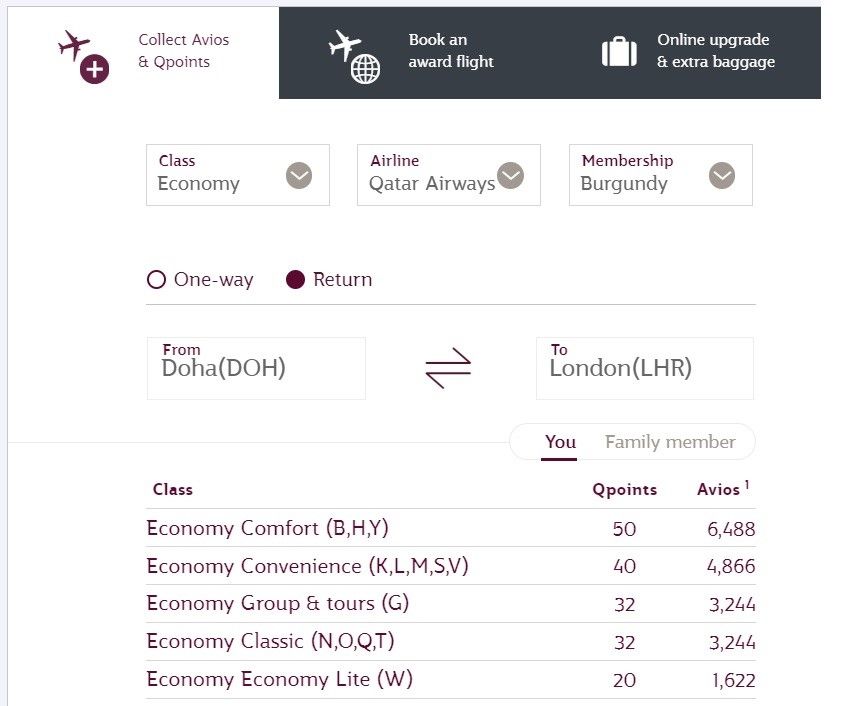The image size is (848, 706).
Task: Open the Class Economy dropdown
Action: tap(238, 175)
